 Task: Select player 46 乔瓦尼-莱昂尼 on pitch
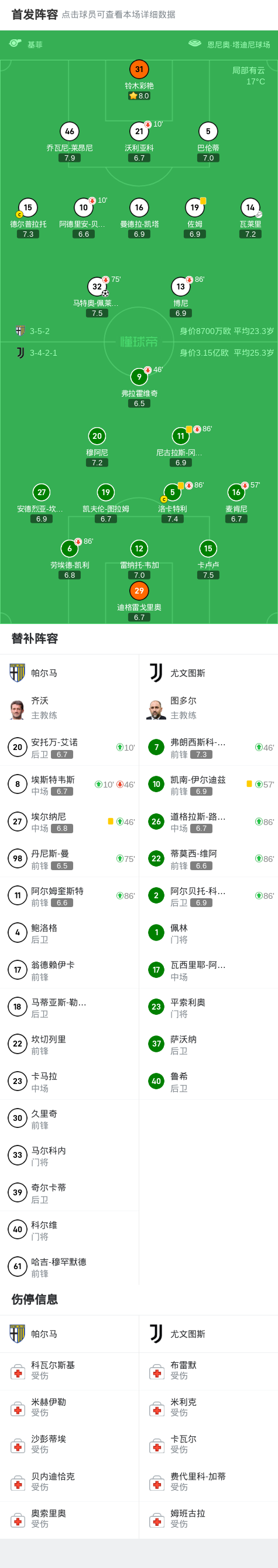(69, 131)
